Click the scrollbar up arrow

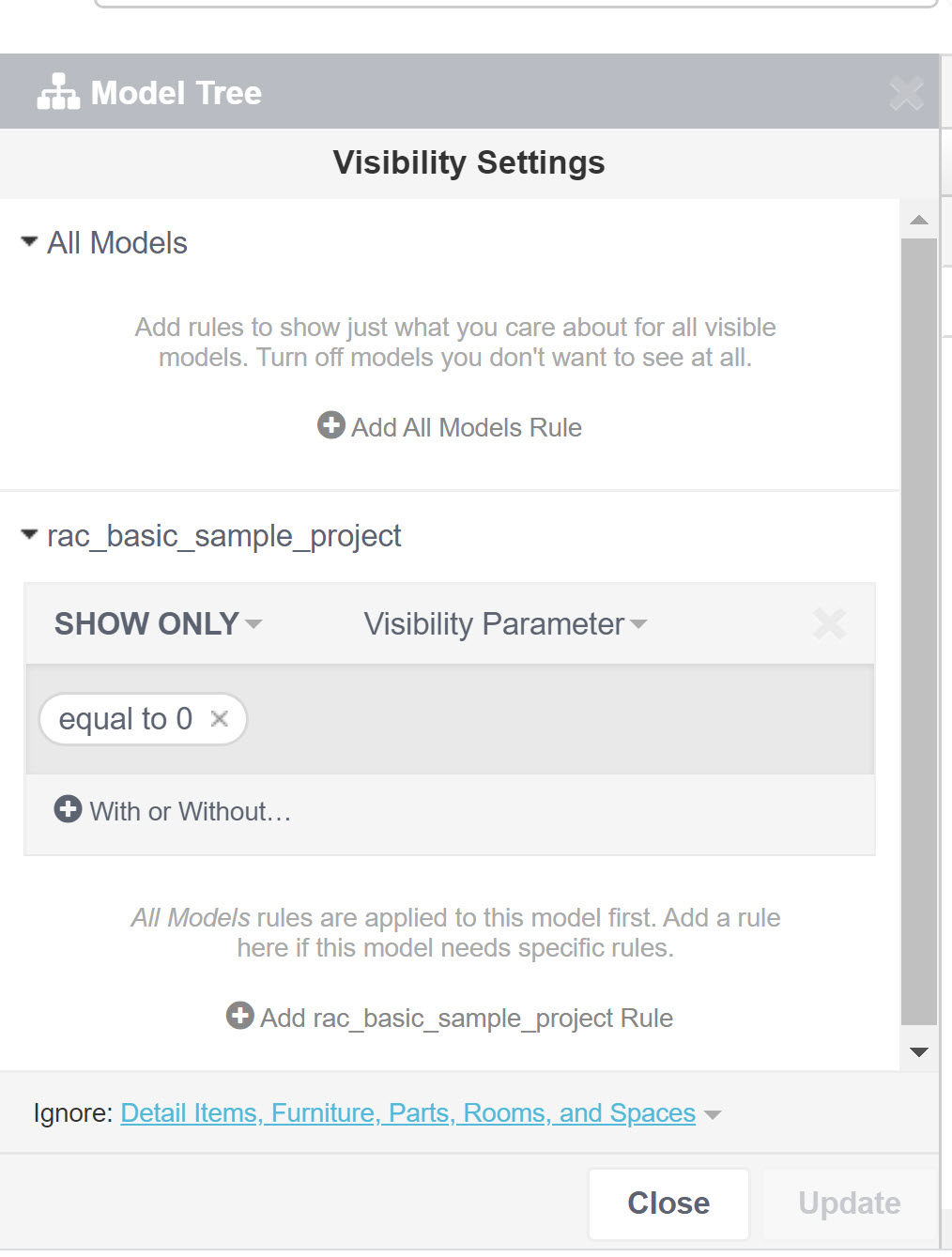[919, 221]
